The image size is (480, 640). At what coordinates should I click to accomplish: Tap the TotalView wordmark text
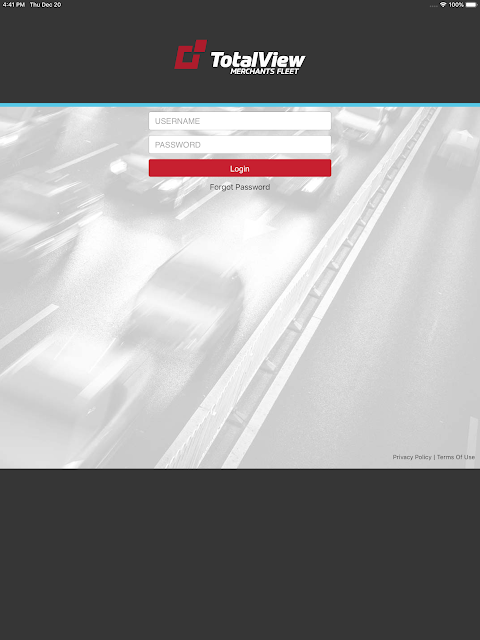coord(258,60)
